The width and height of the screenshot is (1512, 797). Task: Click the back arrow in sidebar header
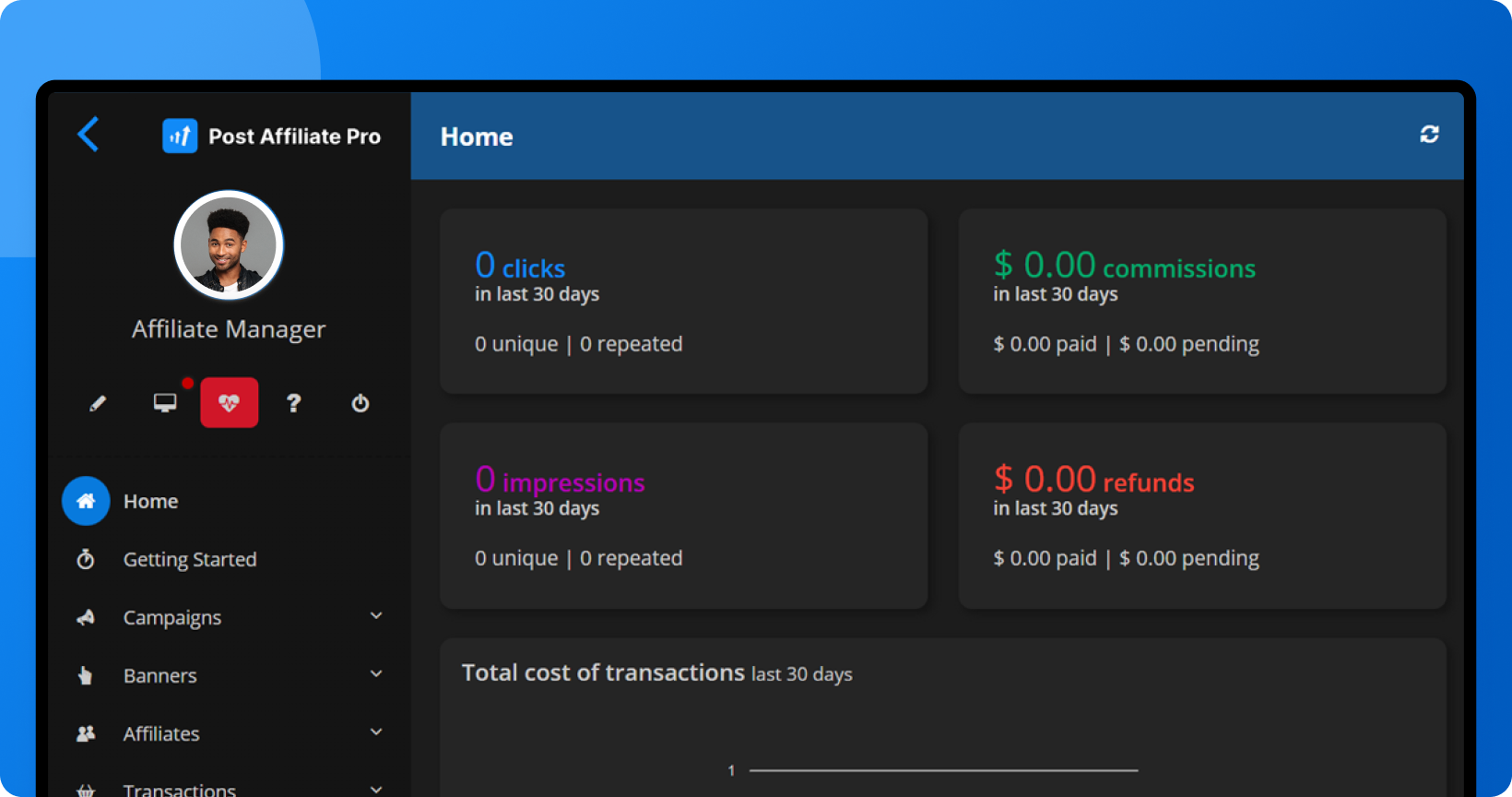(89, 135)
